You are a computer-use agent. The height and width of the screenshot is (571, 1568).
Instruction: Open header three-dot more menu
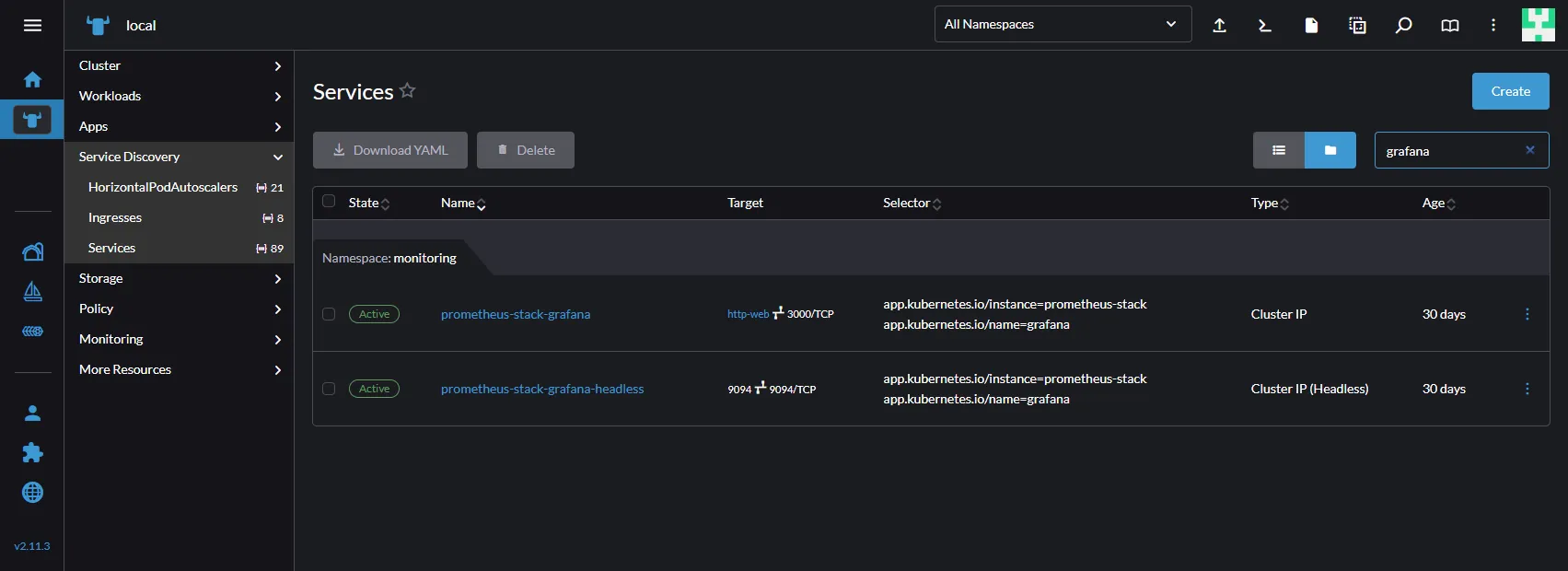(x=1493, y=25)
